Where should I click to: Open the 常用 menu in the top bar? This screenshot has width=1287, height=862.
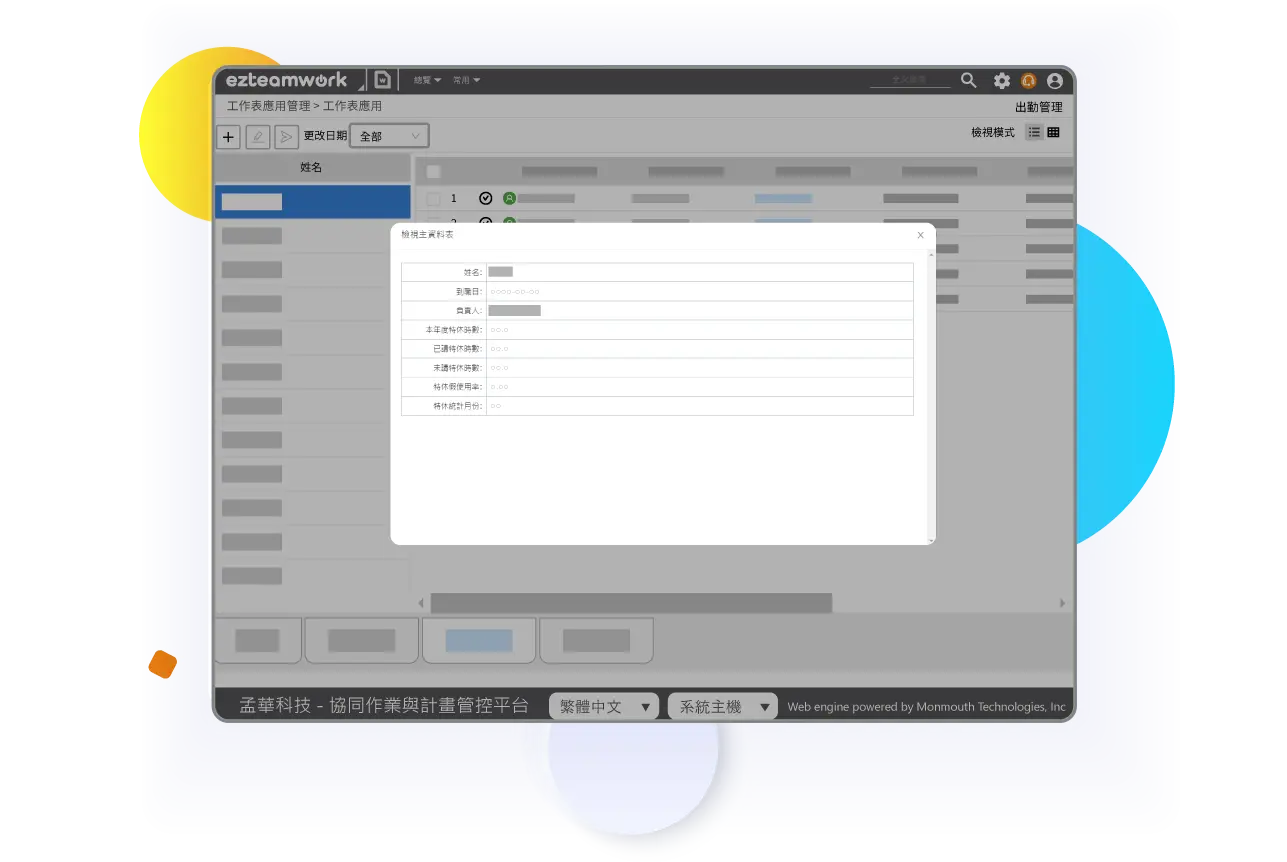(466, 80)
